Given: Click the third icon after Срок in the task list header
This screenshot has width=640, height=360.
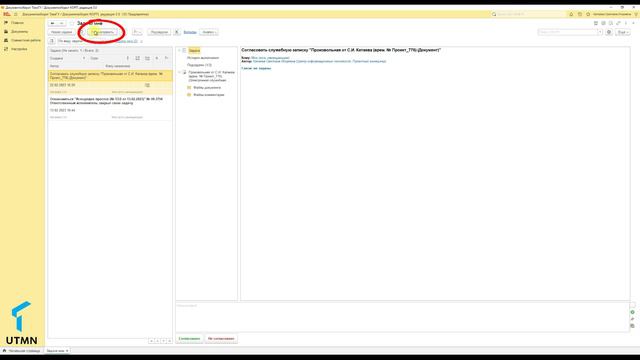Looking at the screenshot, I should (x=147, y=58).
